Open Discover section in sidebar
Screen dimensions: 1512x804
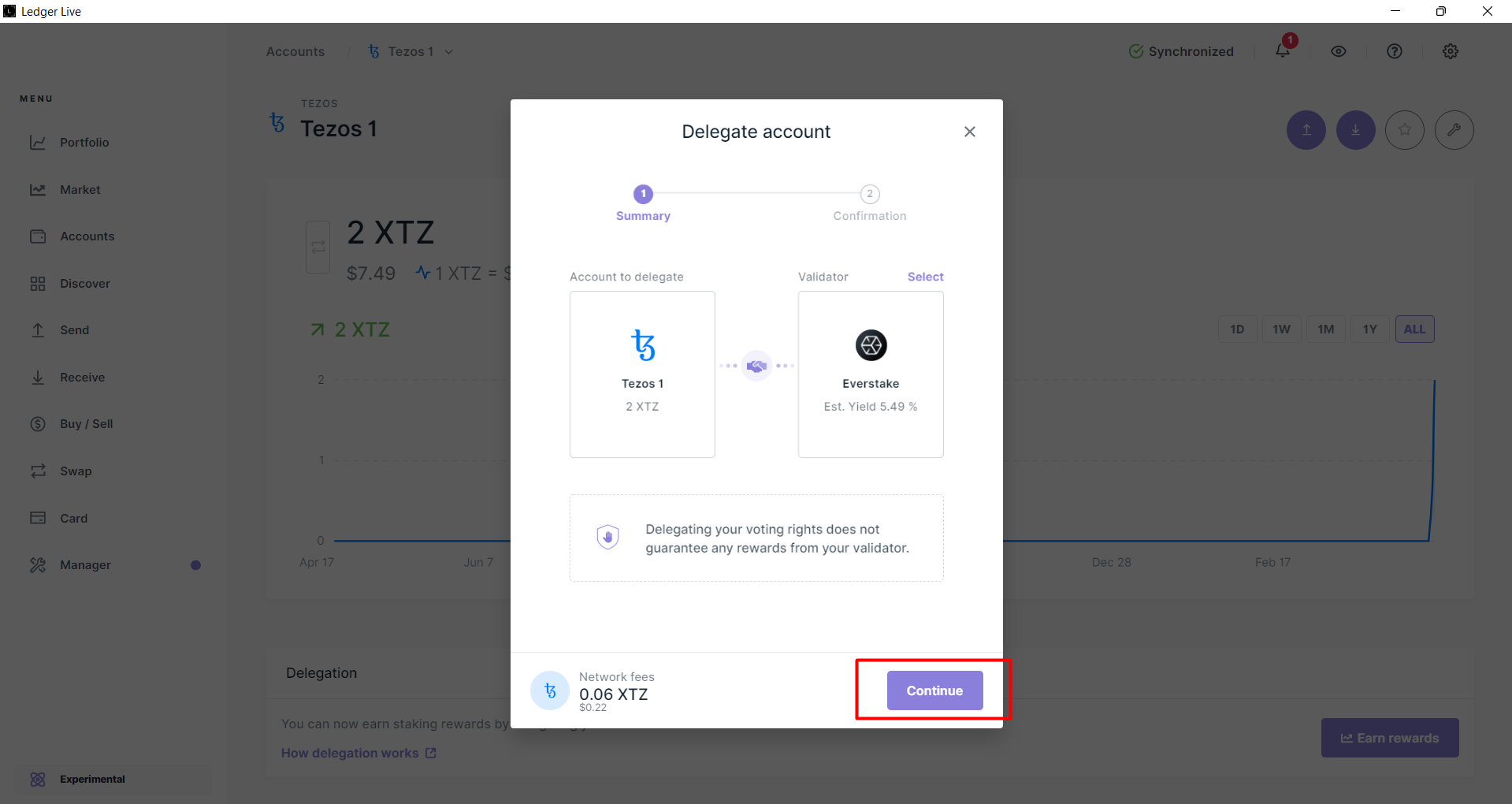click(x=84, y=284)
